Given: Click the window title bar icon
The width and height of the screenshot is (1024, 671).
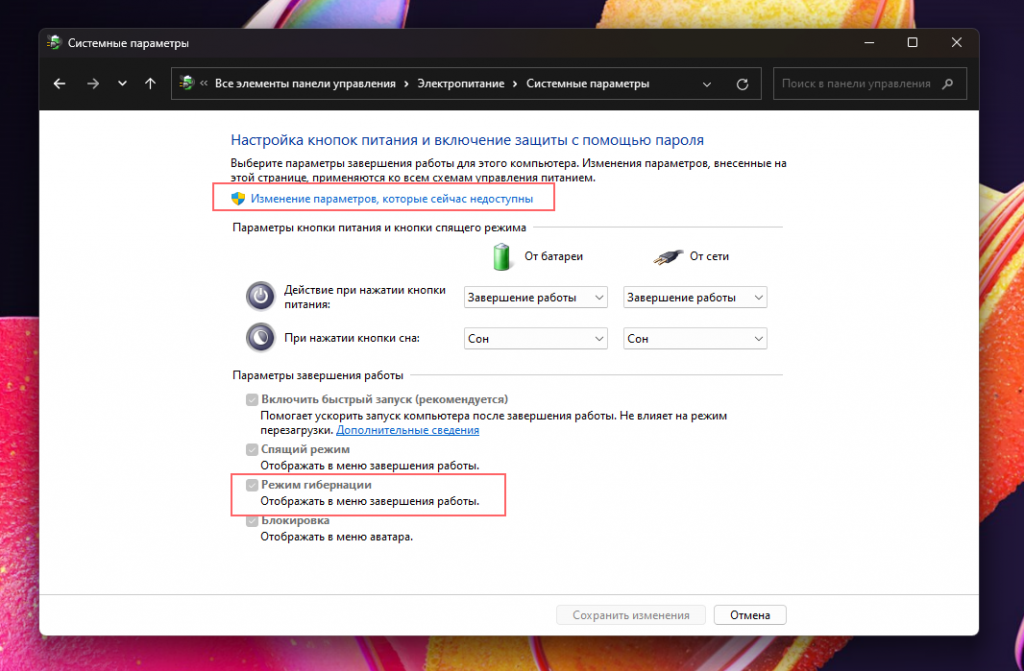Looking at the screenshot, I should point(54,42).
